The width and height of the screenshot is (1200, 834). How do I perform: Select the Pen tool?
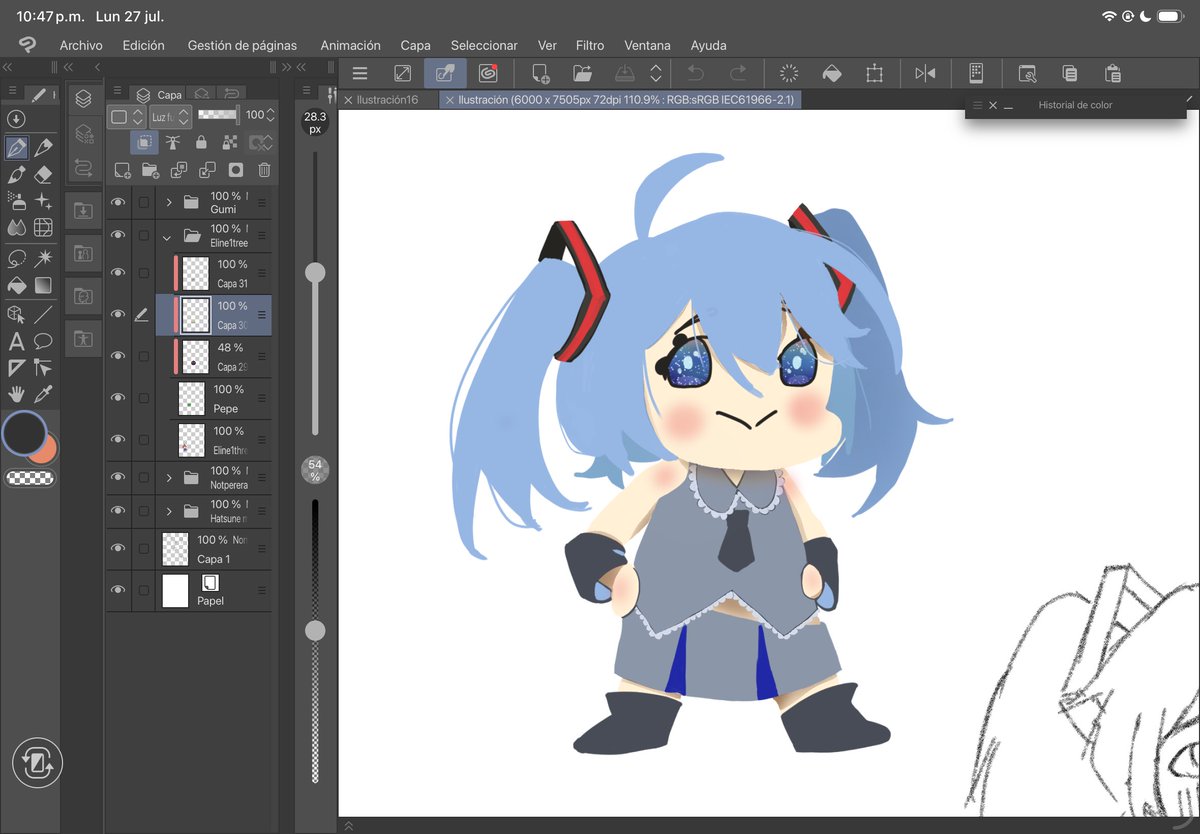16,148
